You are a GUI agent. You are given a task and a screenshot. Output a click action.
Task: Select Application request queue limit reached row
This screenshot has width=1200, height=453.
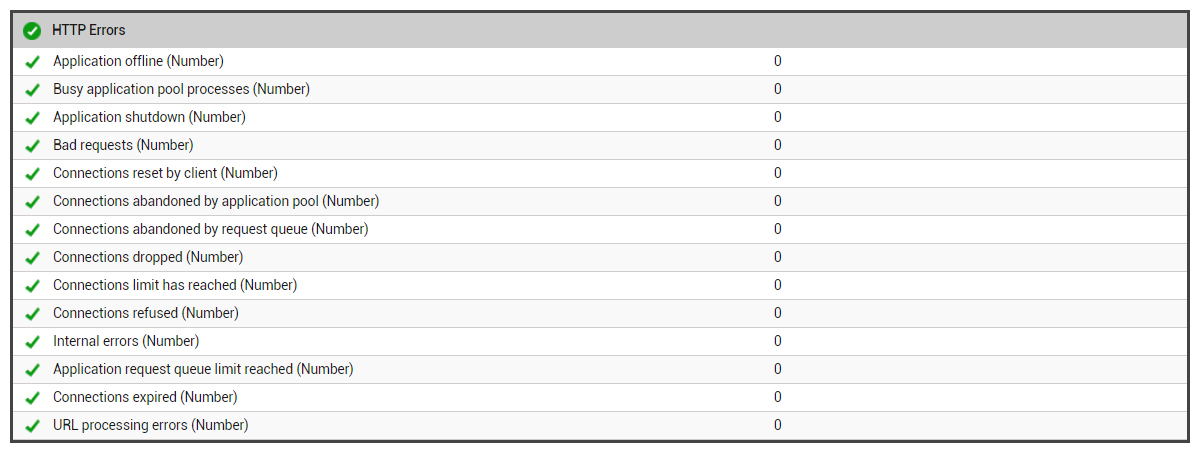[x=599, y=369]
